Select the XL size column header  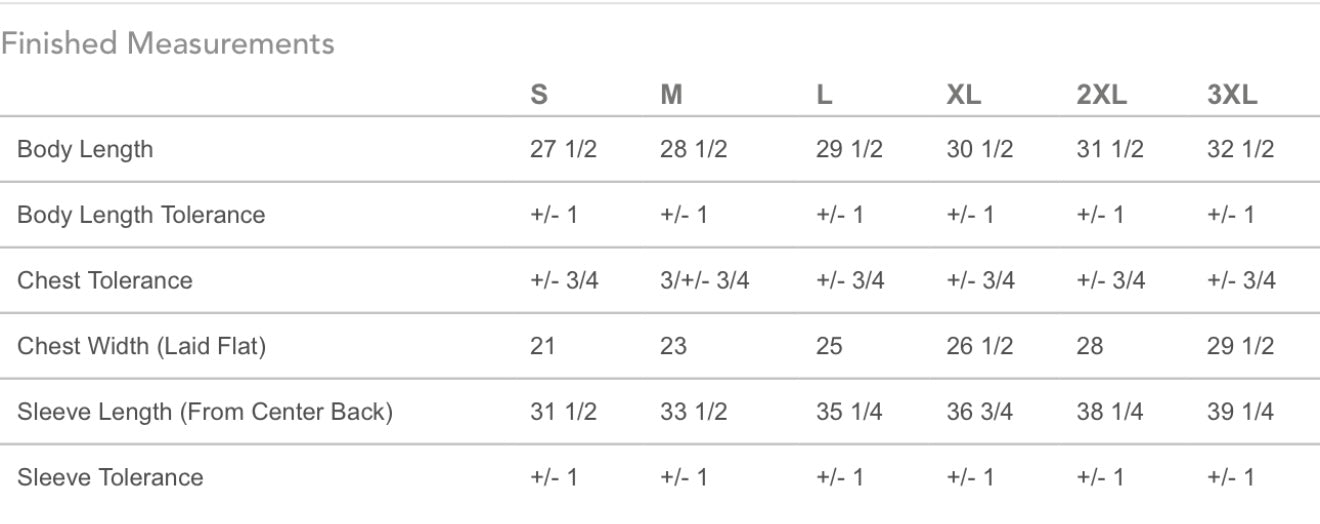tap(964, 95)
